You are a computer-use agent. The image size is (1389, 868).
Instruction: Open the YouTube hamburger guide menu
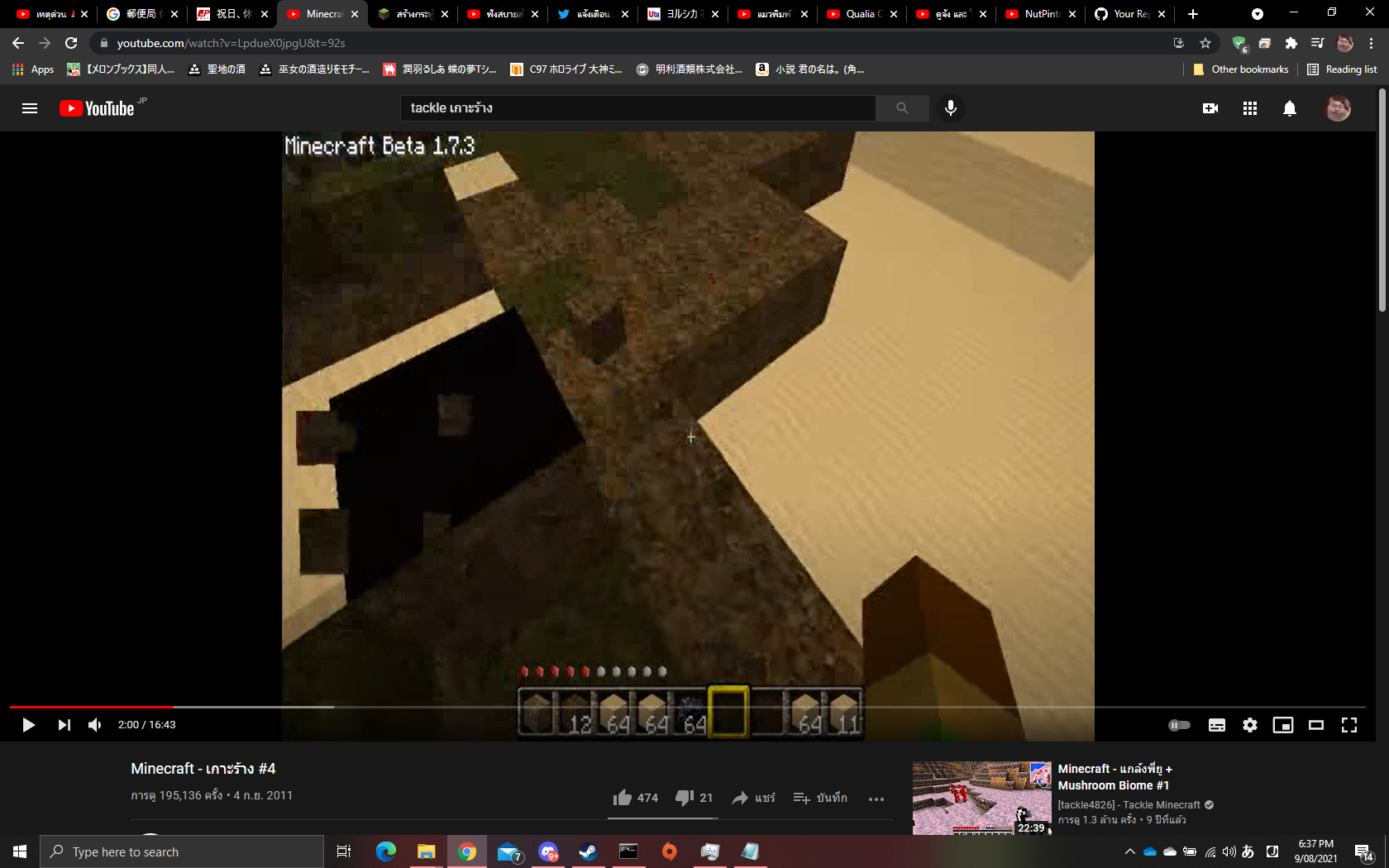click(x=30, y=108)
